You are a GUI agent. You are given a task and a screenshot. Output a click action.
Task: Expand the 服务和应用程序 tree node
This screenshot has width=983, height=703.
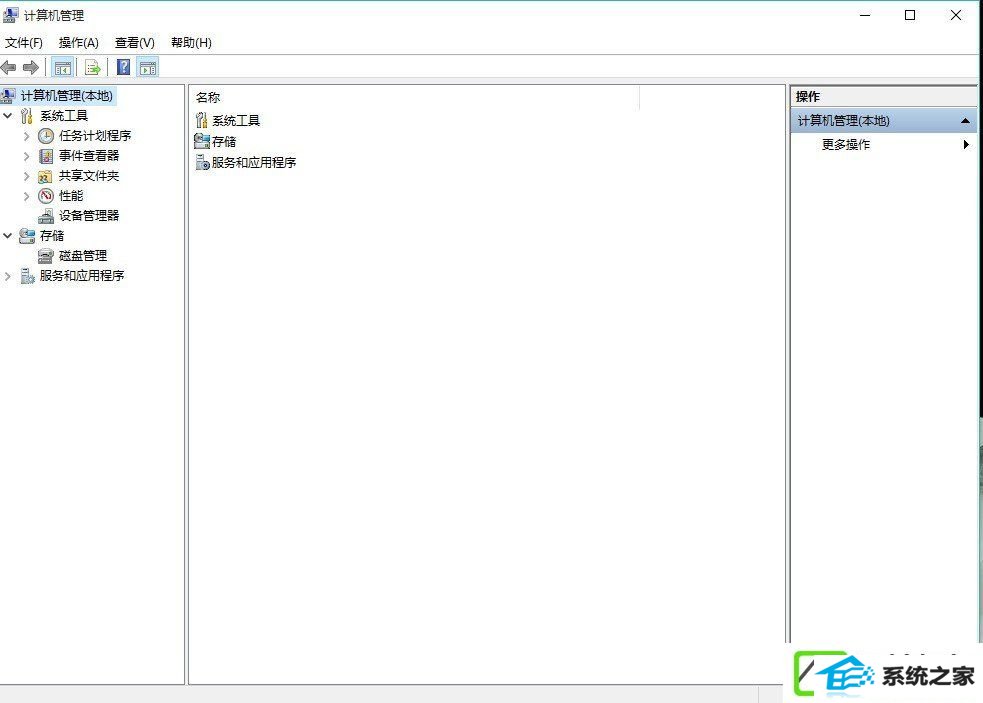coord(8,276)
